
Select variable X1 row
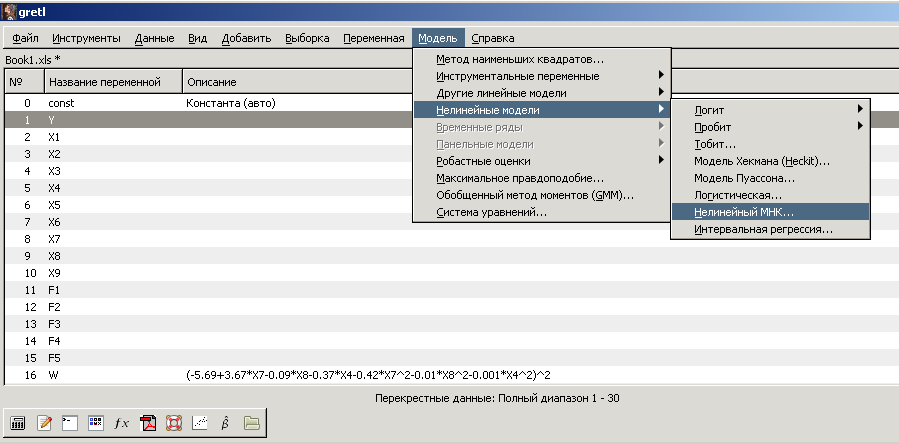(451, 137)
